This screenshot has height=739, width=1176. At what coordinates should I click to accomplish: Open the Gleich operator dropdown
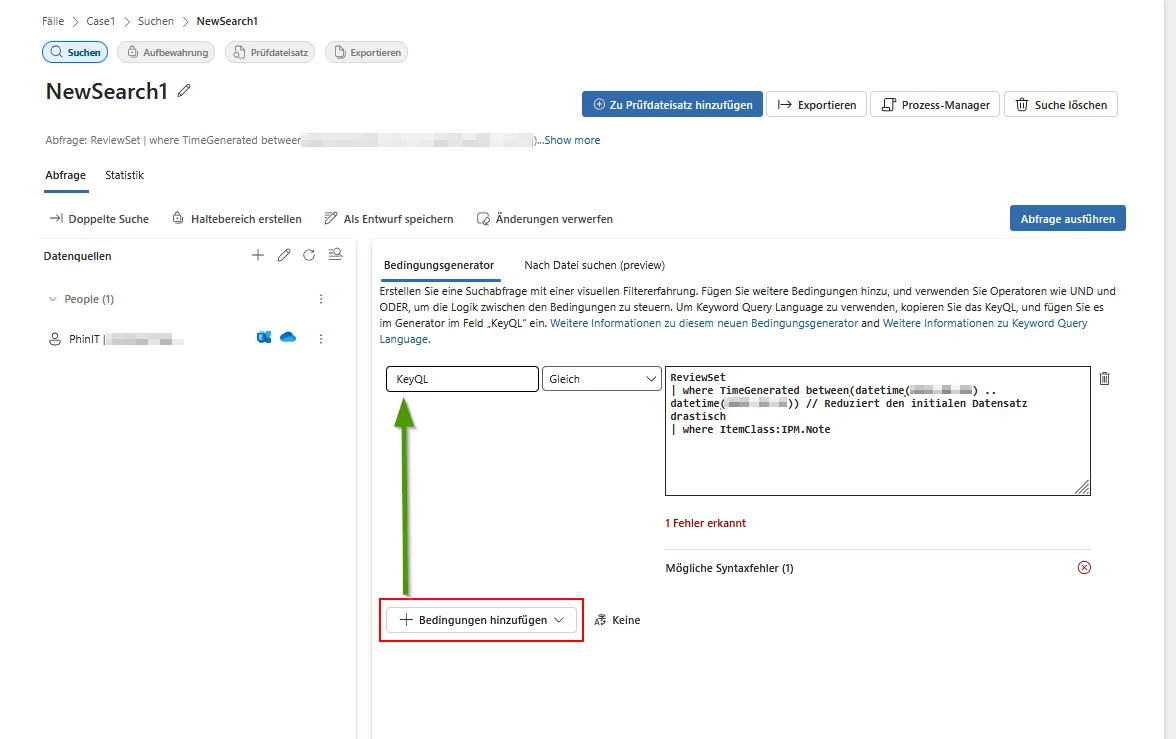click(x=601, y=379)
